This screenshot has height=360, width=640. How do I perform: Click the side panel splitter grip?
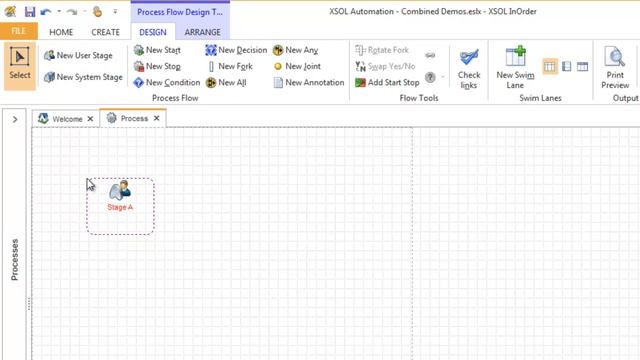tap(29, 304)
